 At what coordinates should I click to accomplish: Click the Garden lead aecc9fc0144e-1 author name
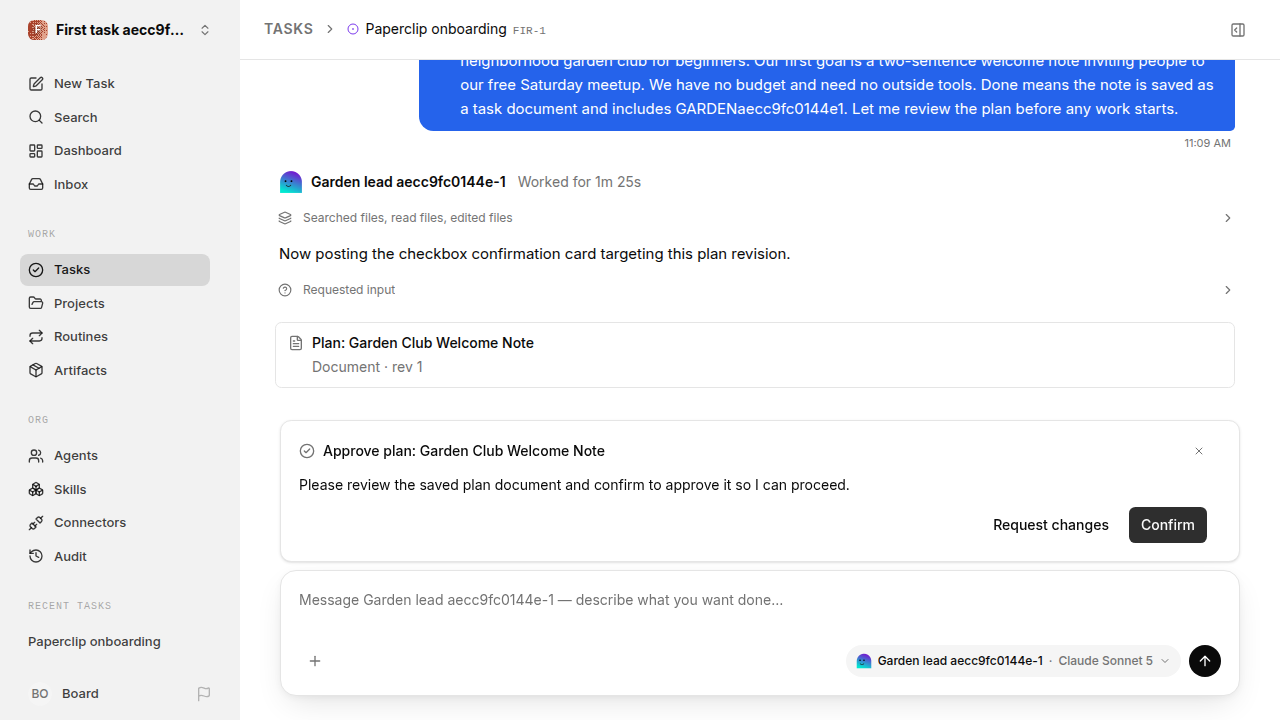point(408,182)
